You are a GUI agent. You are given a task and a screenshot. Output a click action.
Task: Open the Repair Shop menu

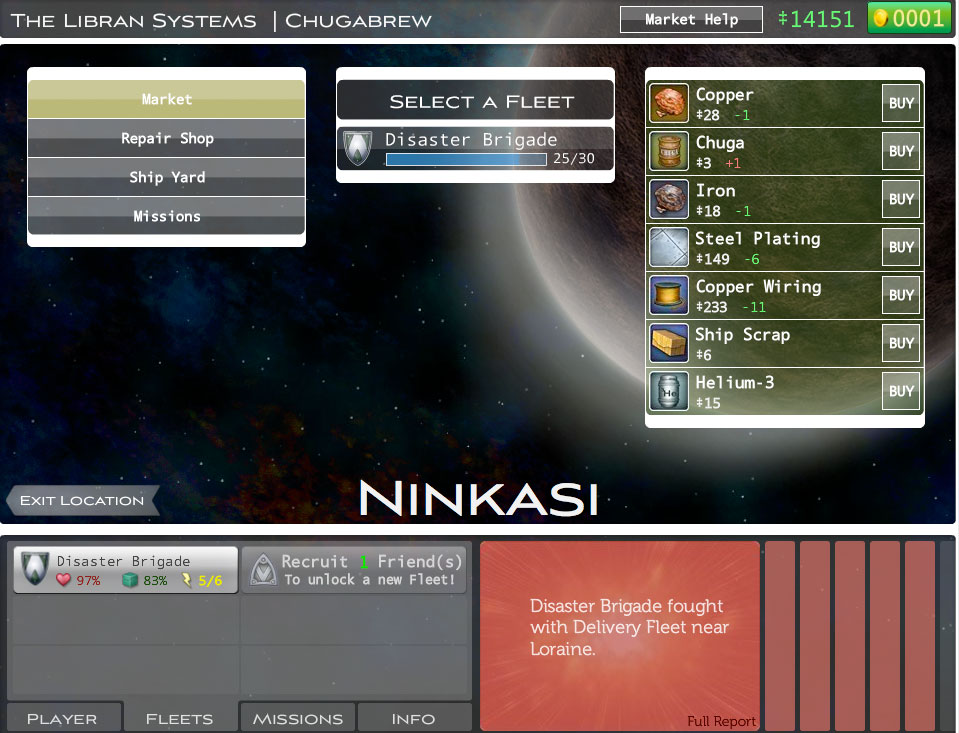click(167, 138)
